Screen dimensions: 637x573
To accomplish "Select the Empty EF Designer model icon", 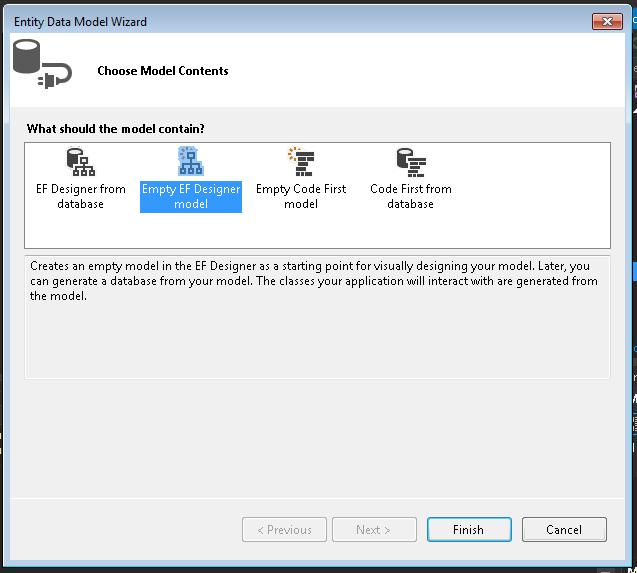I will pyautogui.click(x=191, y=161).
